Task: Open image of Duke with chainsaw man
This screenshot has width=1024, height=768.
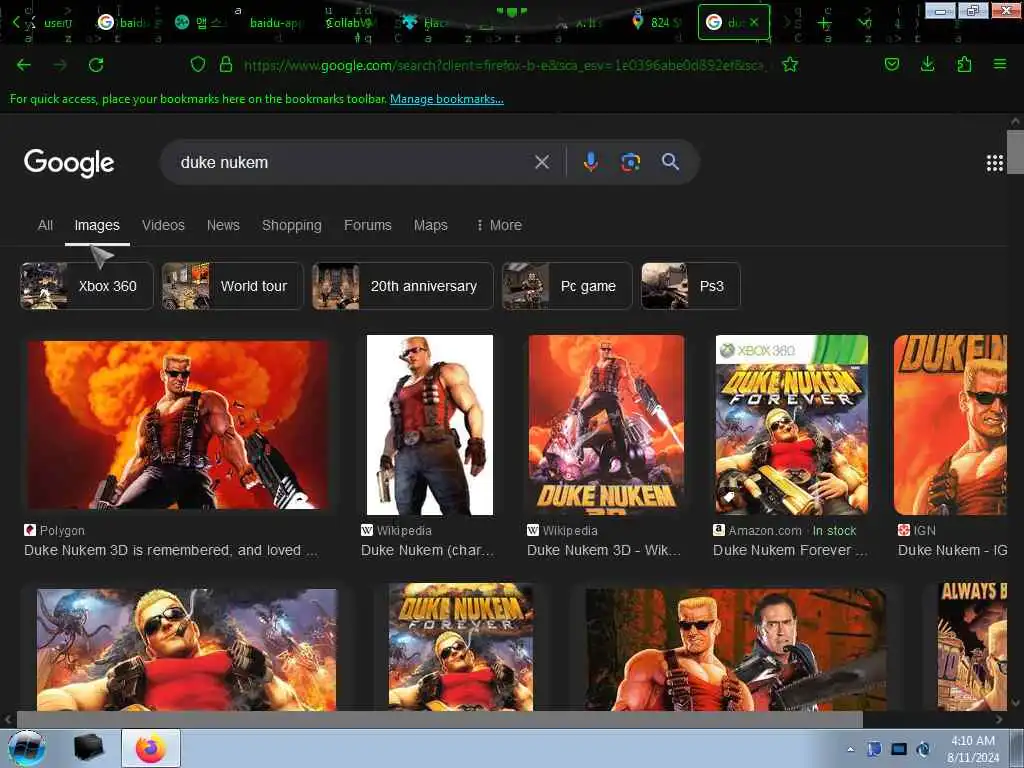Action: click(736, 650)
